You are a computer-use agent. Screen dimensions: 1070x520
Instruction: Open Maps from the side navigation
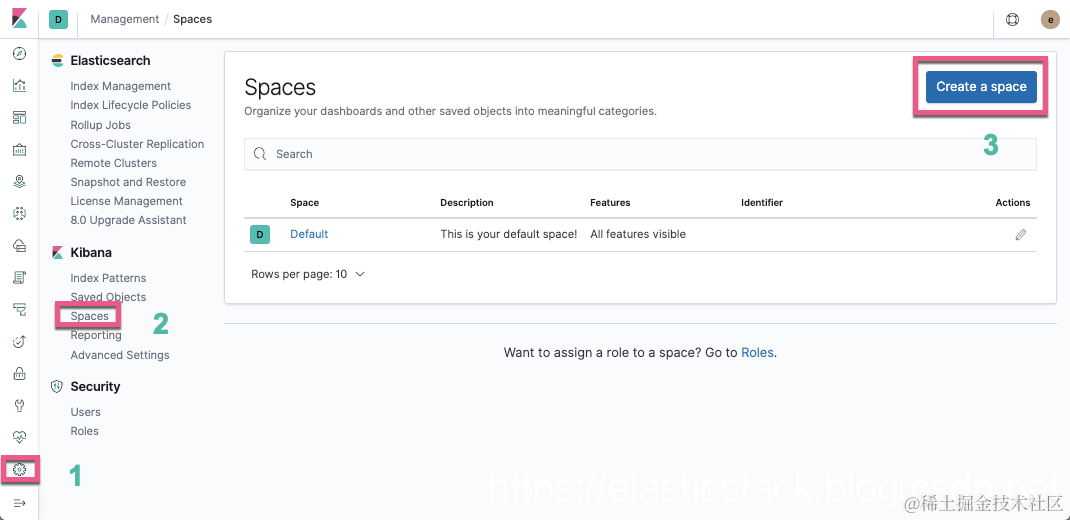19,182
